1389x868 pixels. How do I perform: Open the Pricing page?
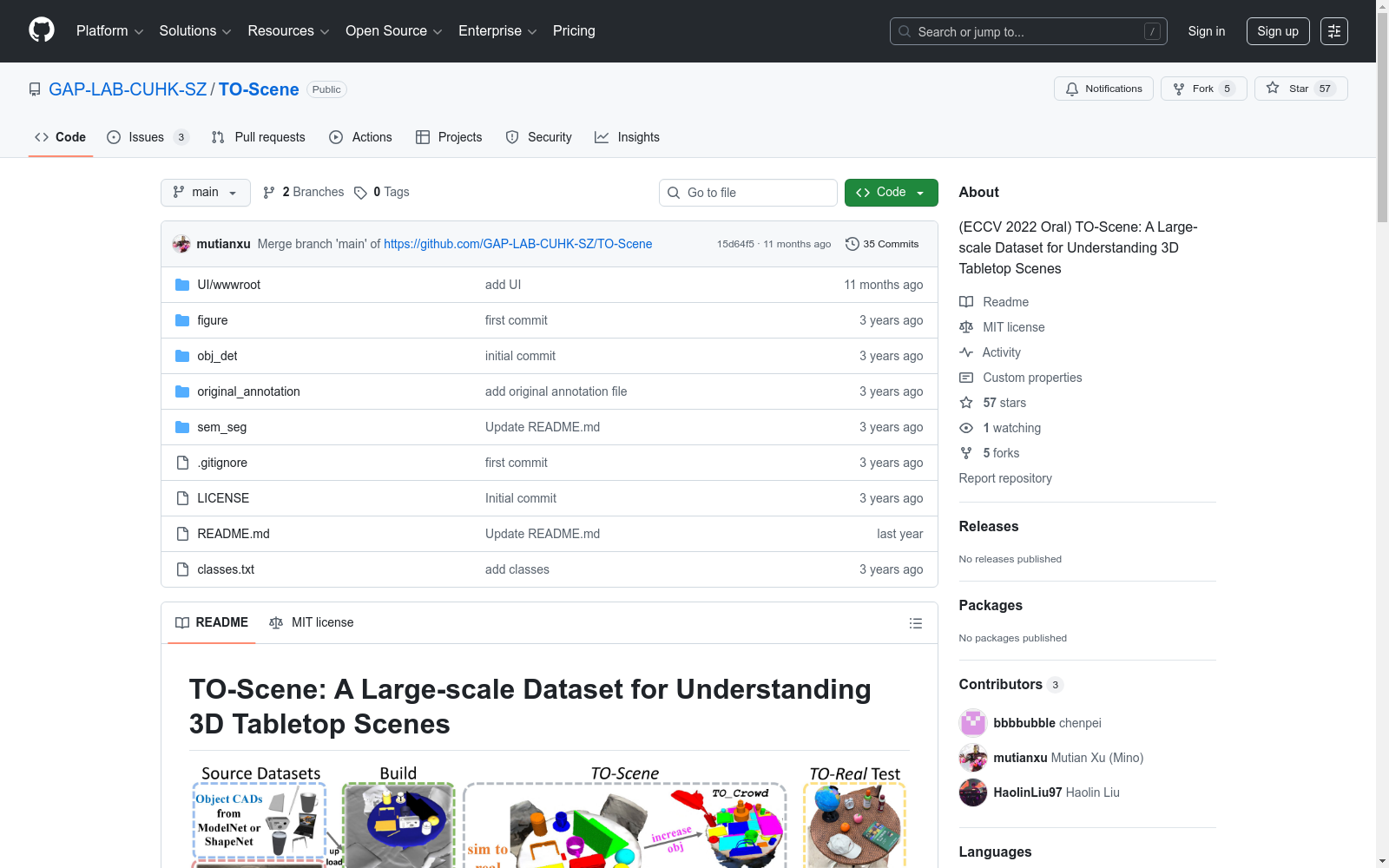pos(574,31)
